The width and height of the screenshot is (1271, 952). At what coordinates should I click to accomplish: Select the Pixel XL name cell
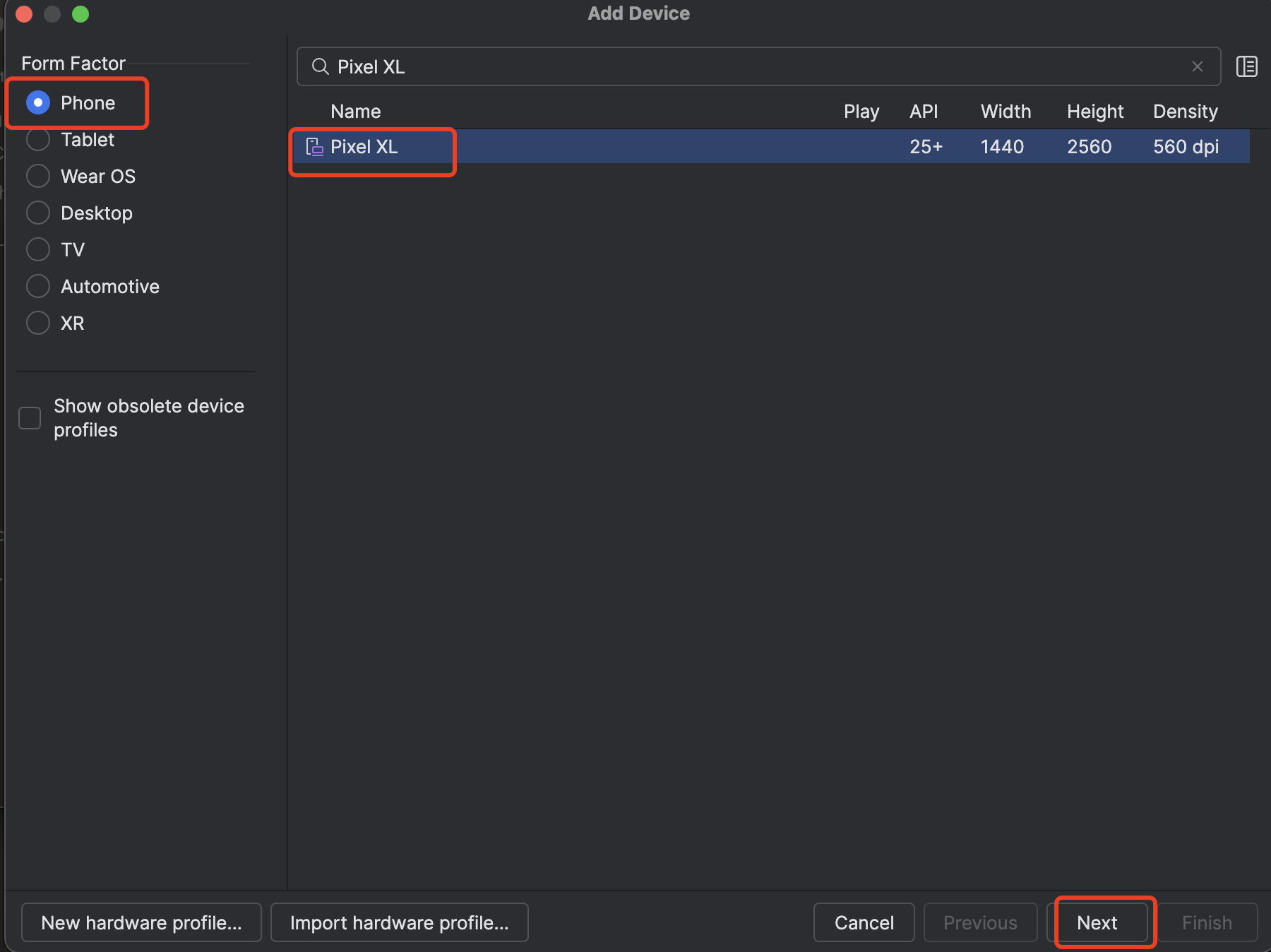pyautogui.click(x=364, y=147)
